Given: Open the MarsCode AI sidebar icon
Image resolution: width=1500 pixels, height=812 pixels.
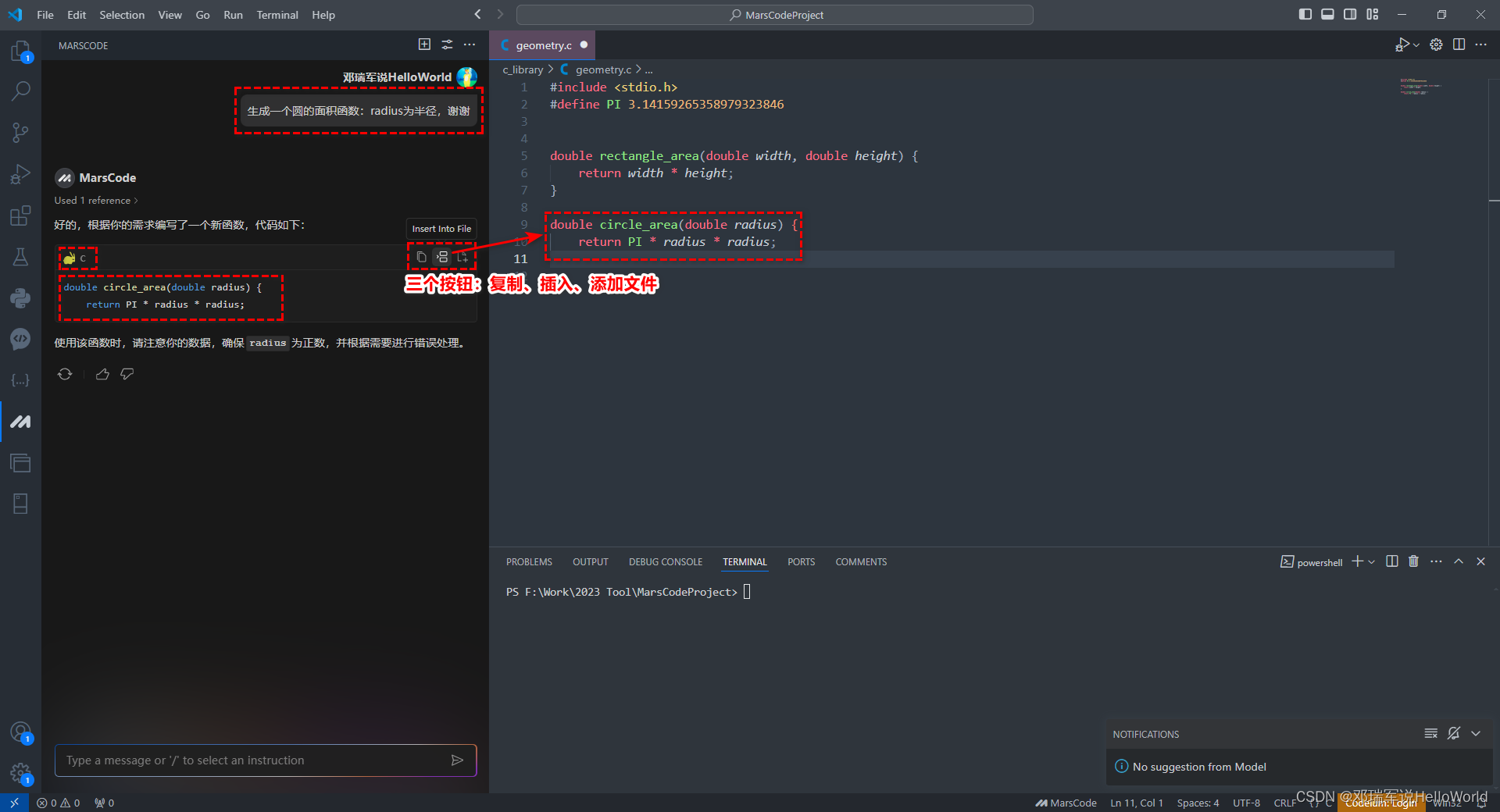Looking at the screenshot, I should click(20, 422).
